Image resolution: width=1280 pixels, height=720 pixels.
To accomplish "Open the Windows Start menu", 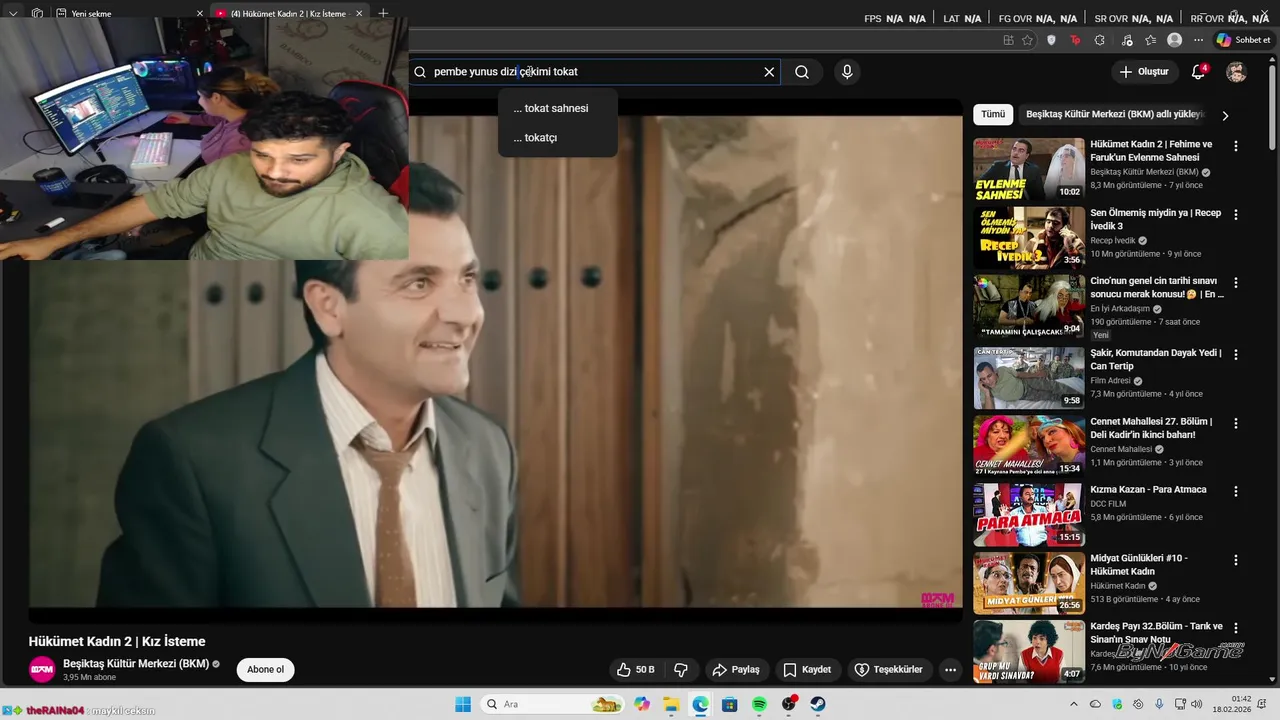I will click(463, 704).
